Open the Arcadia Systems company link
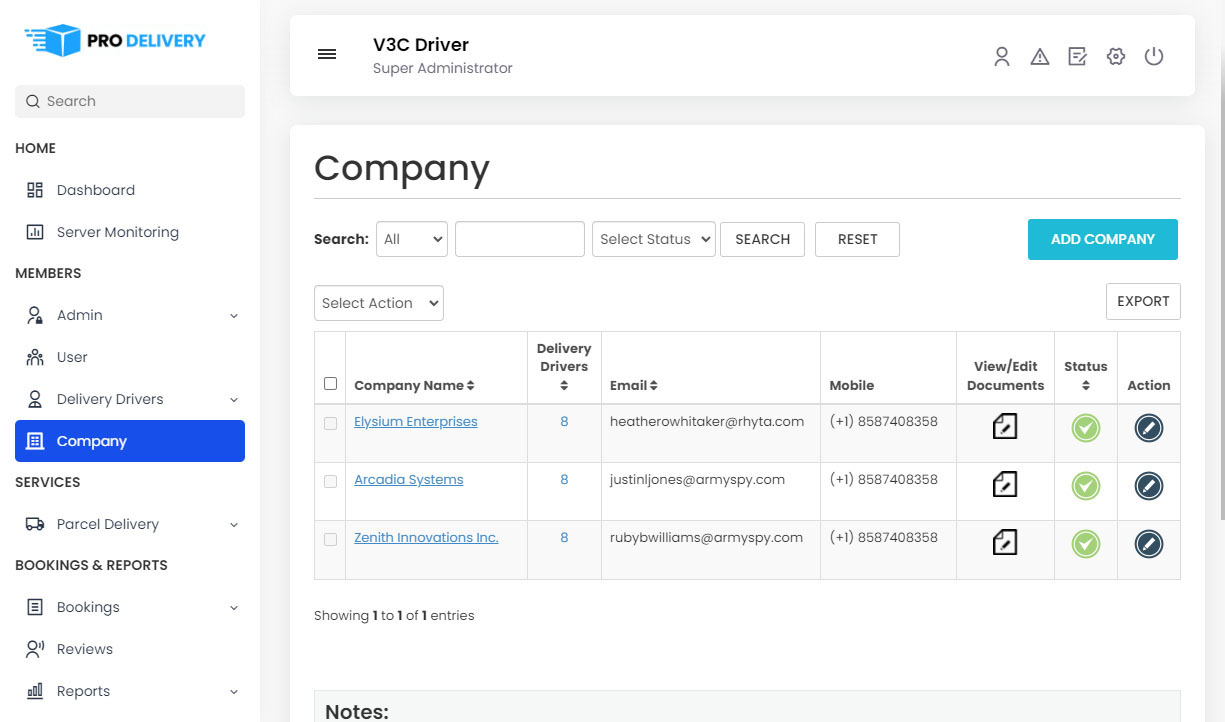 [x=408, y=479]
